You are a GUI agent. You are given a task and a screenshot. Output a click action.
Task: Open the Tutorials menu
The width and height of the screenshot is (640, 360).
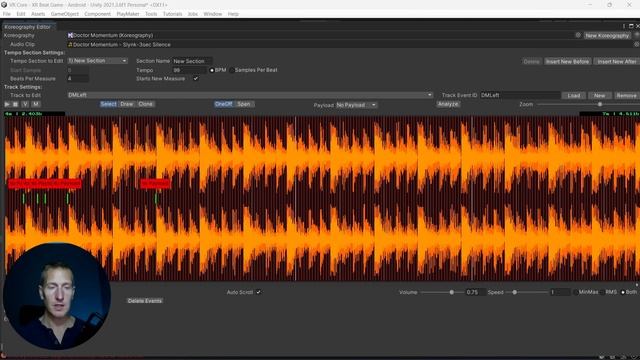pos(173,14)
